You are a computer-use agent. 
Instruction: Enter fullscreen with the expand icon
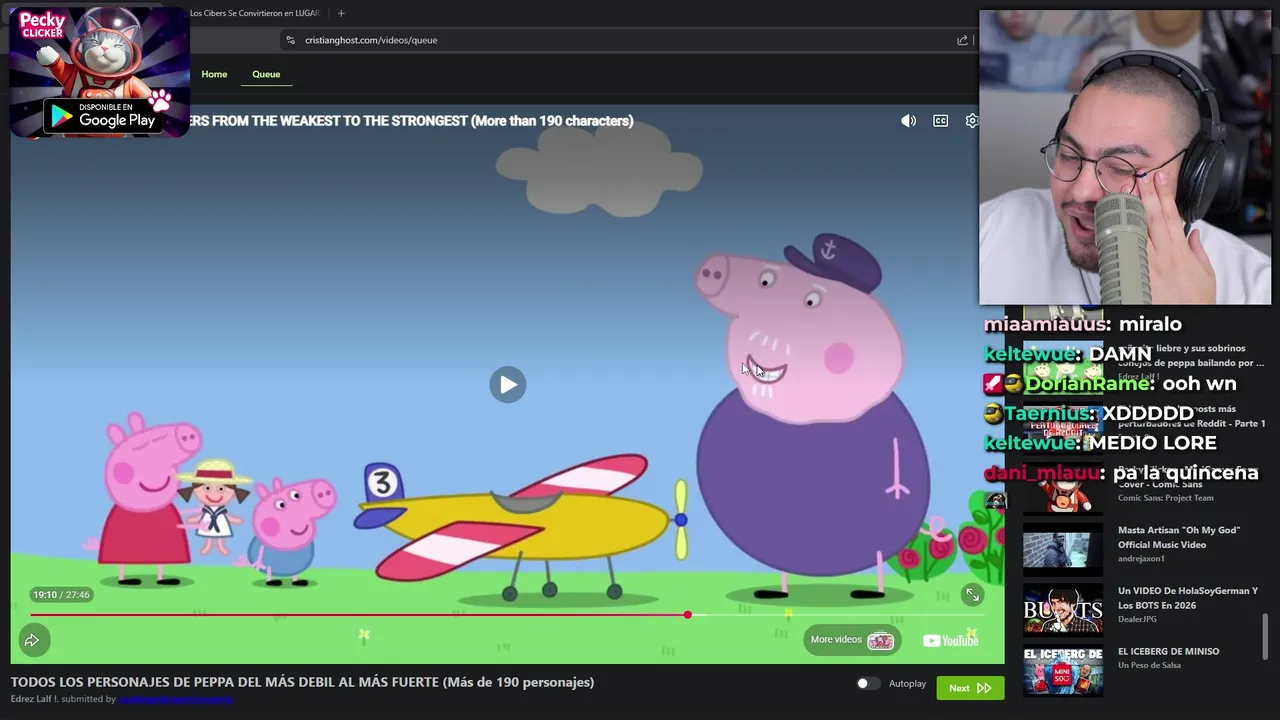(x=972, y=595)
